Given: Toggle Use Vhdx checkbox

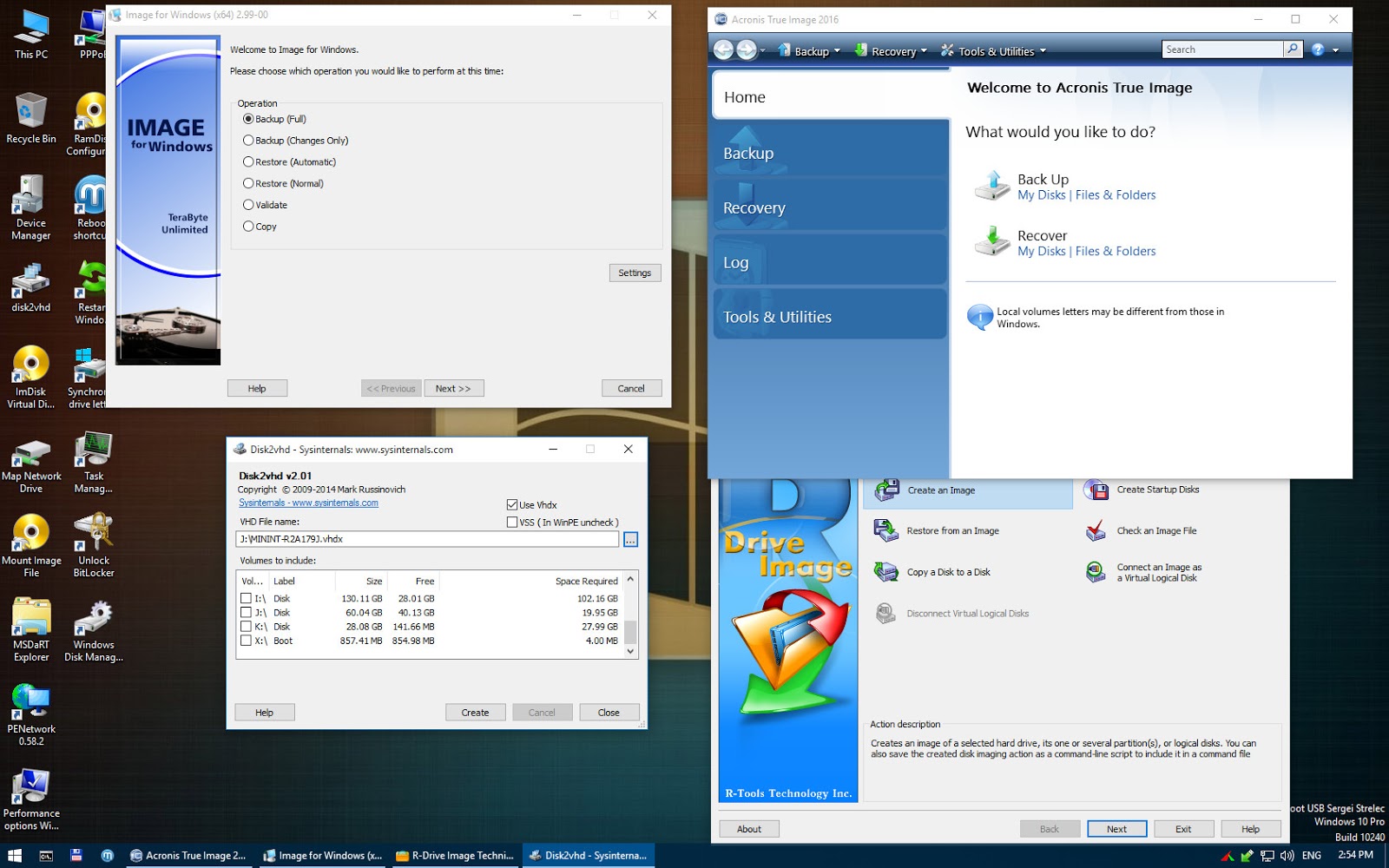Looking at the screenshot, I should point(512,504).
